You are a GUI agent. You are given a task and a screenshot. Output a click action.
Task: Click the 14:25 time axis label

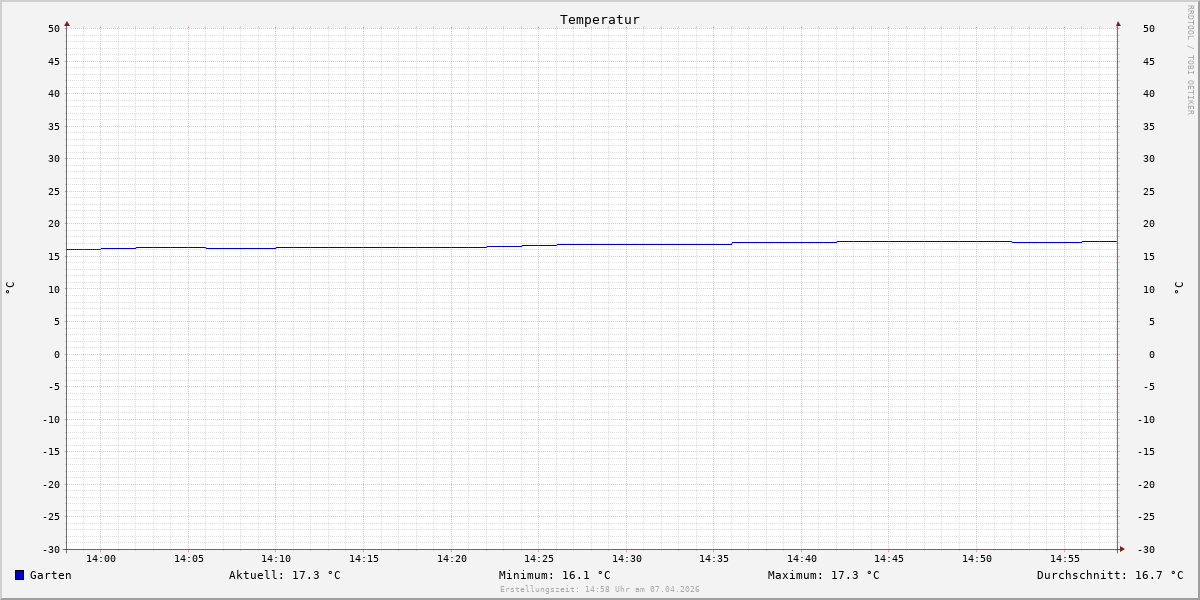point(539,558)
